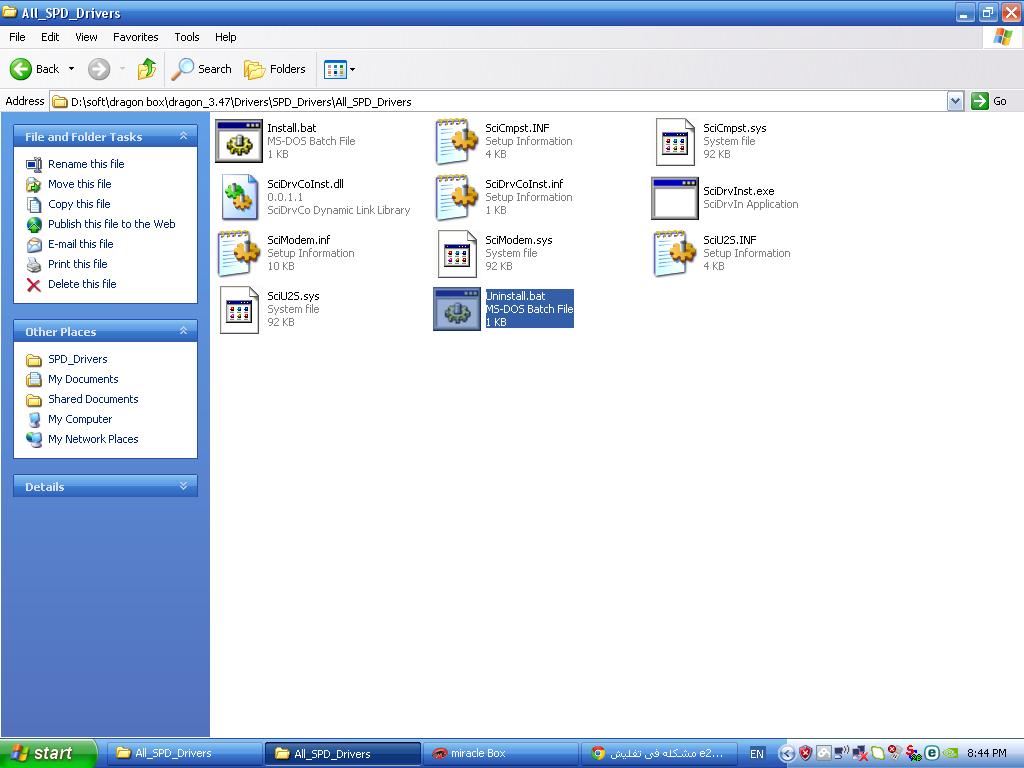Click the Windows Start button
This screenshot has height=768, width=1024.
coord(48,753)
